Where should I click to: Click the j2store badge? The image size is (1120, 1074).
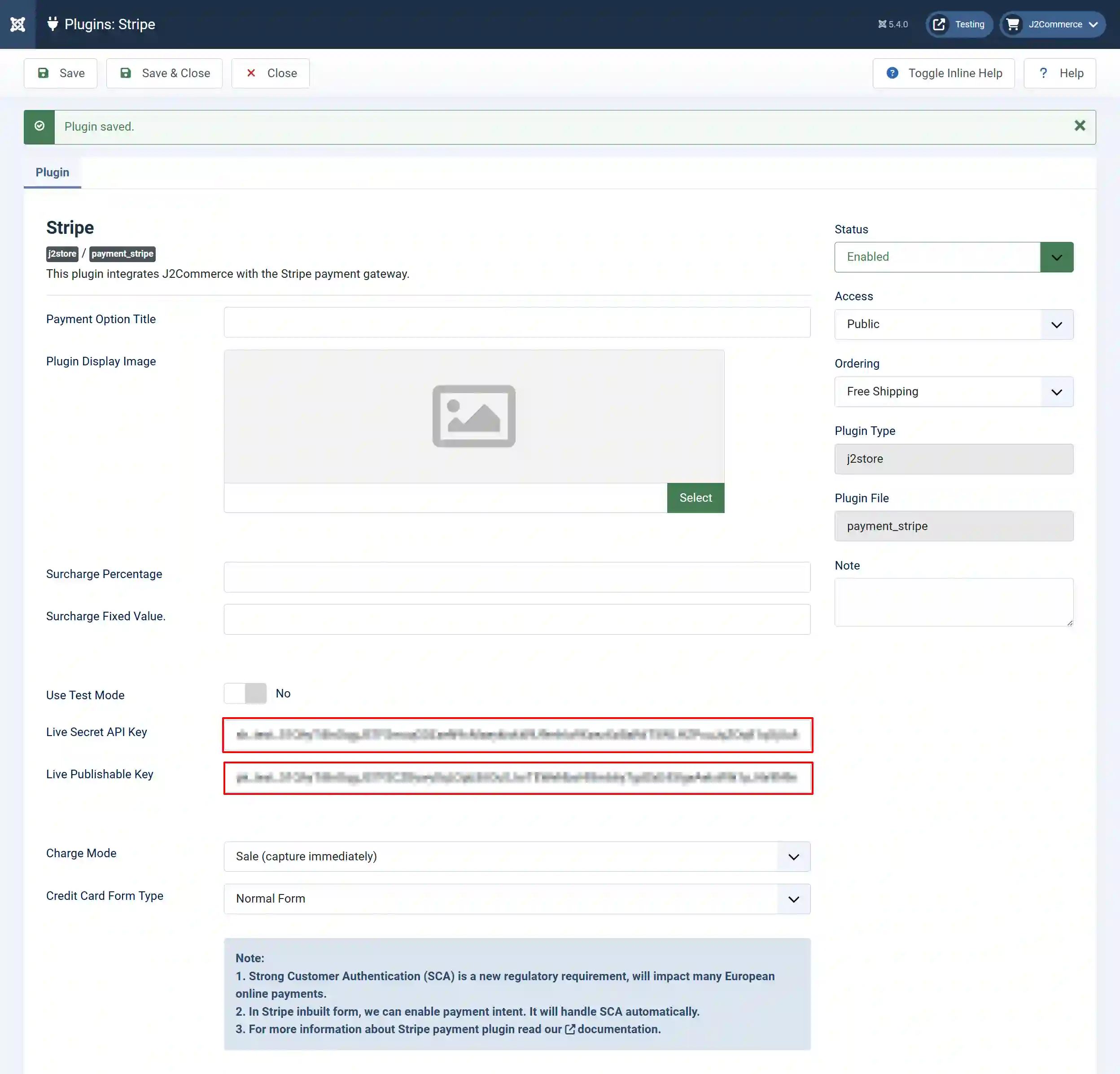coord(62,254)
